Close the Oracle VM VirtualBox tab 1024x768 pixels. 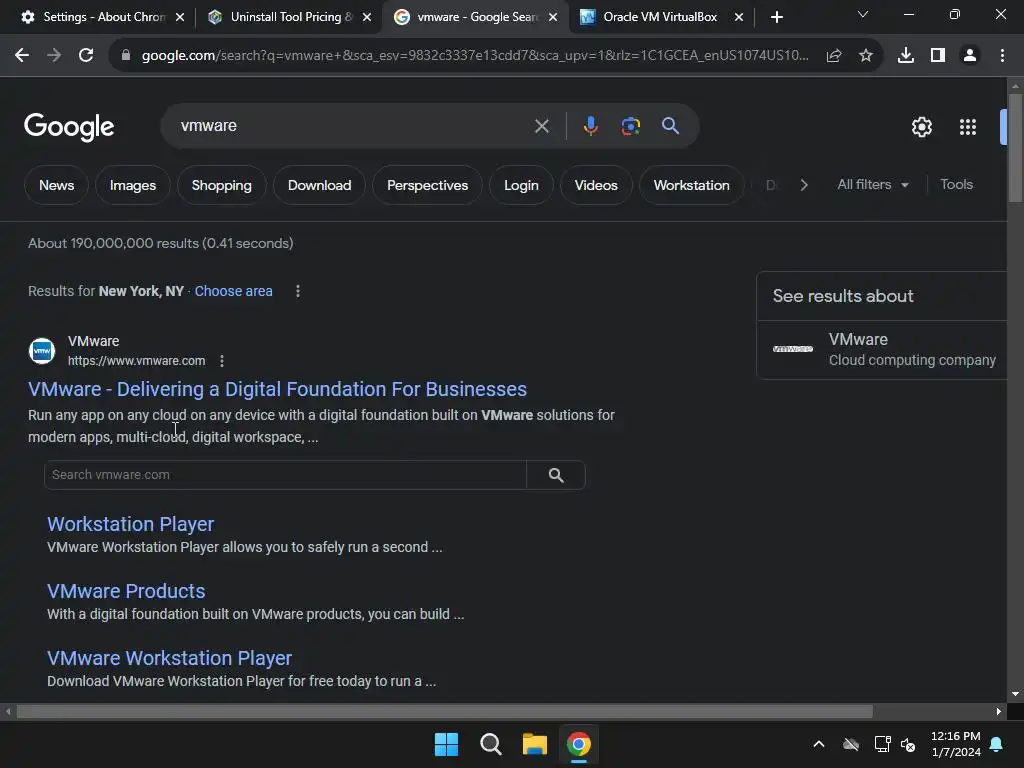coord(739,17)
